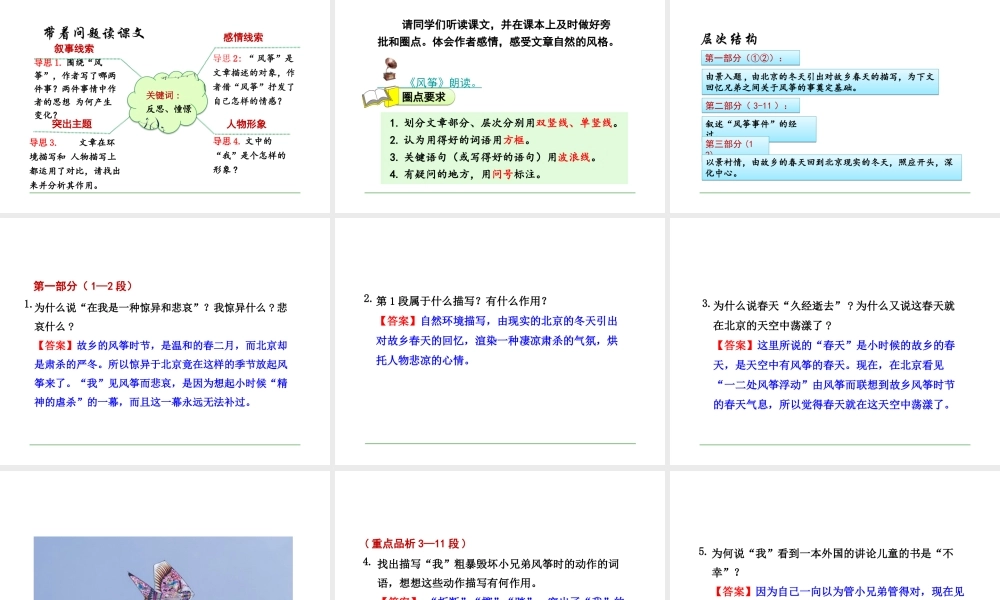Select list item 4 about 问号标注
This screenshot has height=600, width=1000.
(466, 174)
